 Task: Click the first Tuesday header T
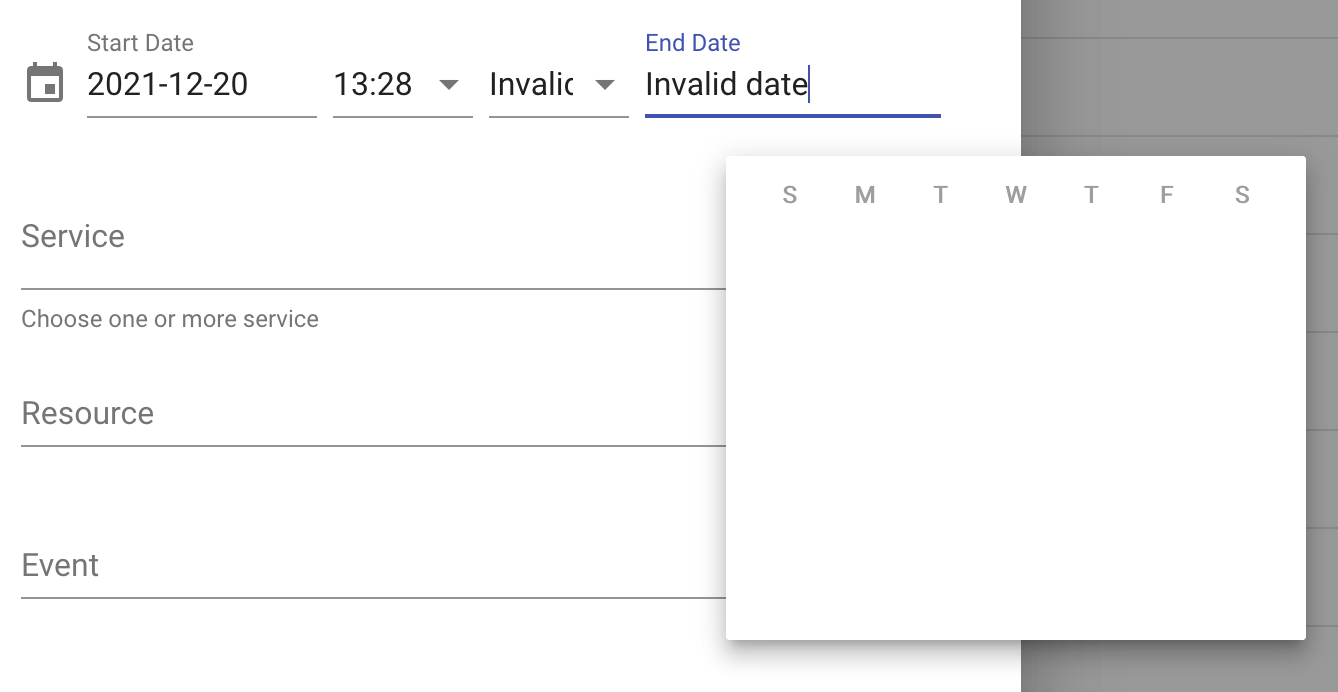point(940,195)
